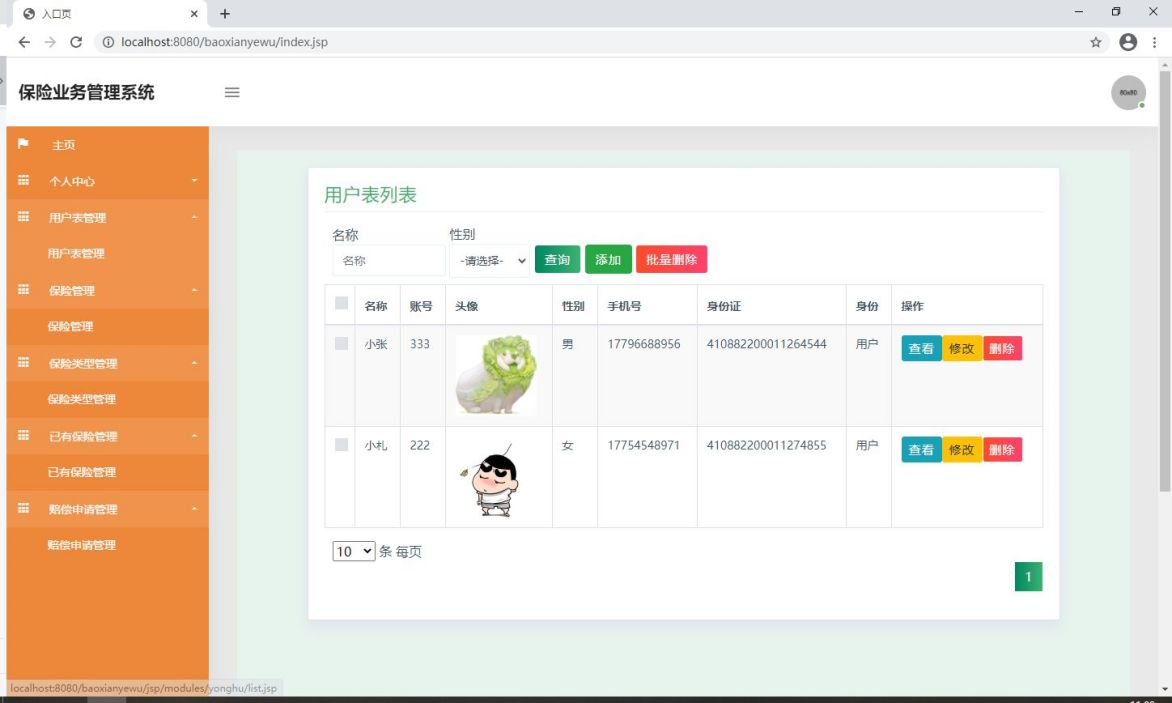Screen dimensions: 1172x703
Task: Click grid icon of 已有保险管理 section
Action: [x=23, y=435]
